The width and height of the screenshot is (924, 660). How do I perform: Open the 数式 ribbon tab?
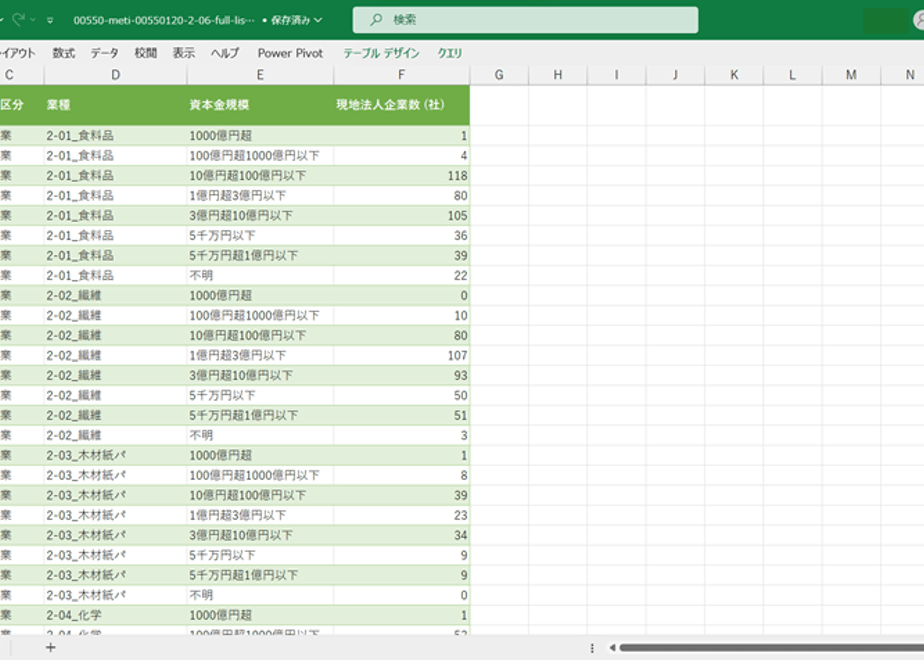pyautogui.click(x=64, y=53)
